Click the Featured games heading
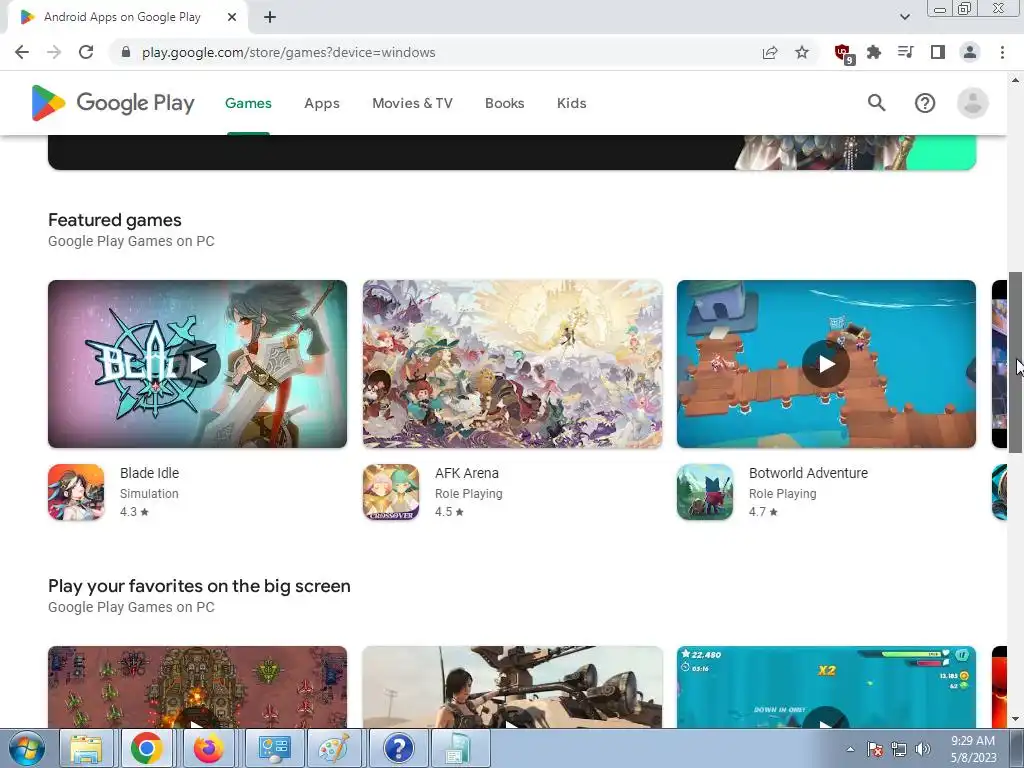Image resolution: width=1024 pixels, height=768 pixels. point(115,220)
